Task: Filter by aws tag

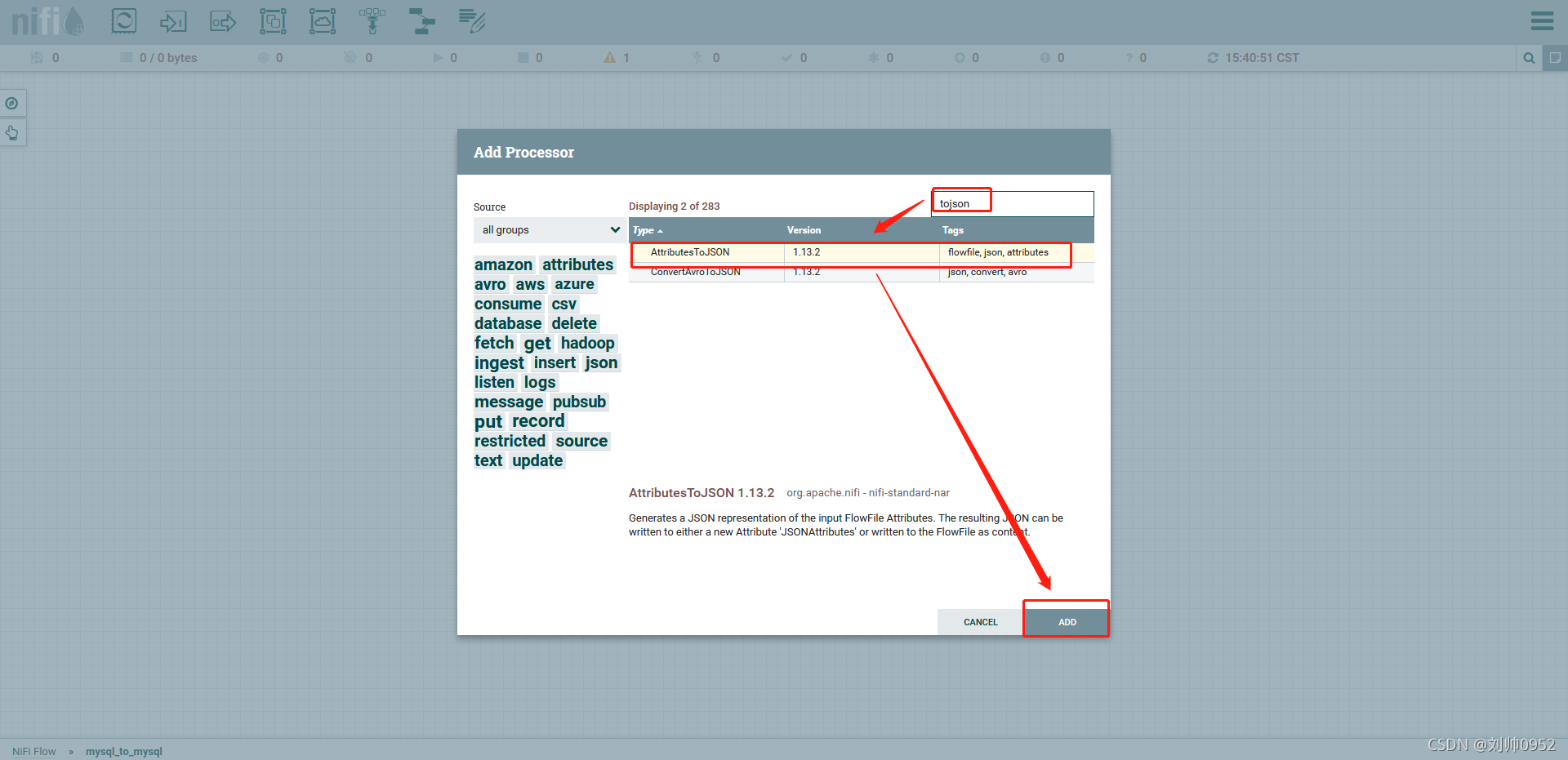Action: pyautogui.click(x=530, y=284)
